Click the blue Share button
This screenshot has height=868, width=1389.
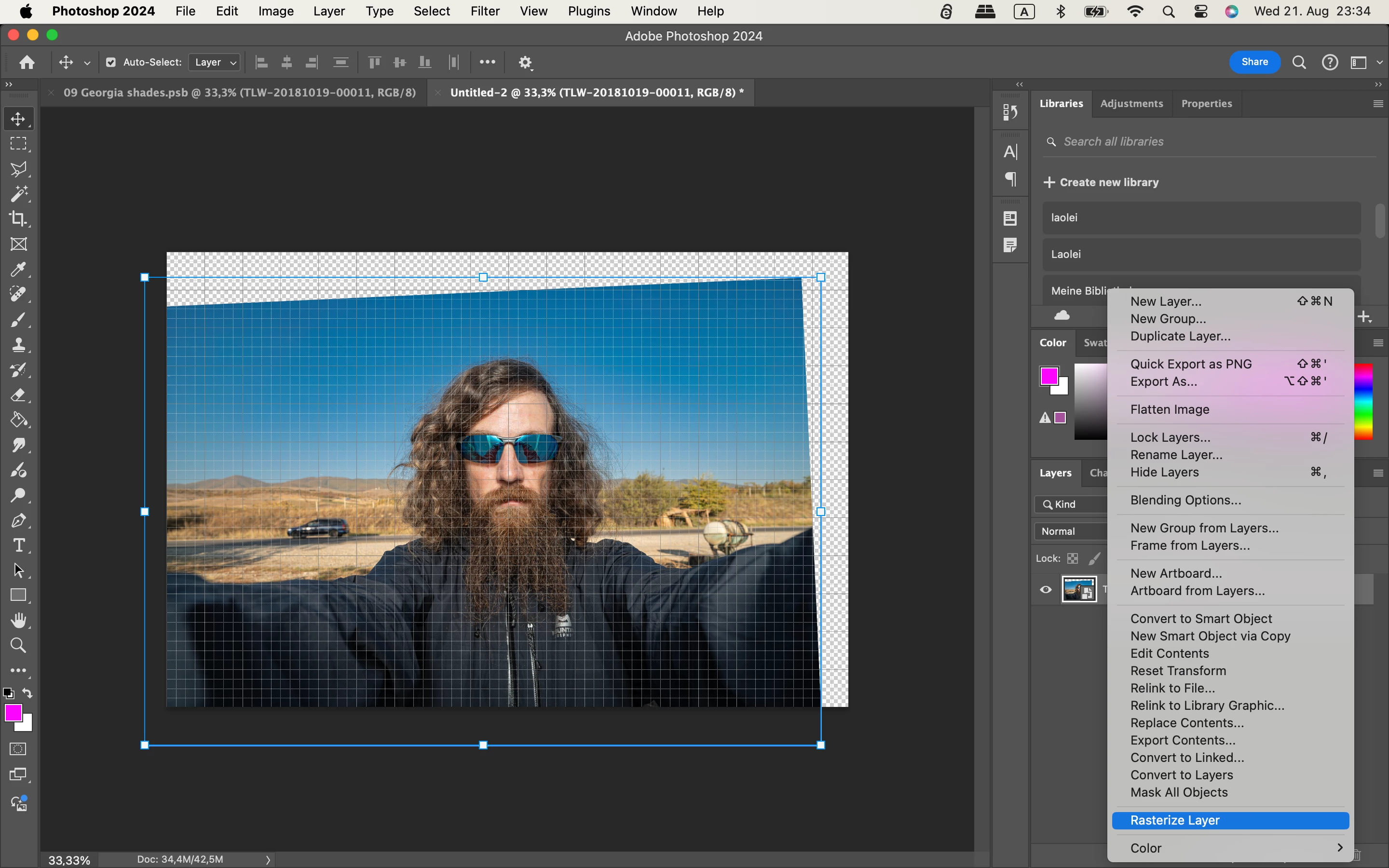click(x=1254, y=62)
